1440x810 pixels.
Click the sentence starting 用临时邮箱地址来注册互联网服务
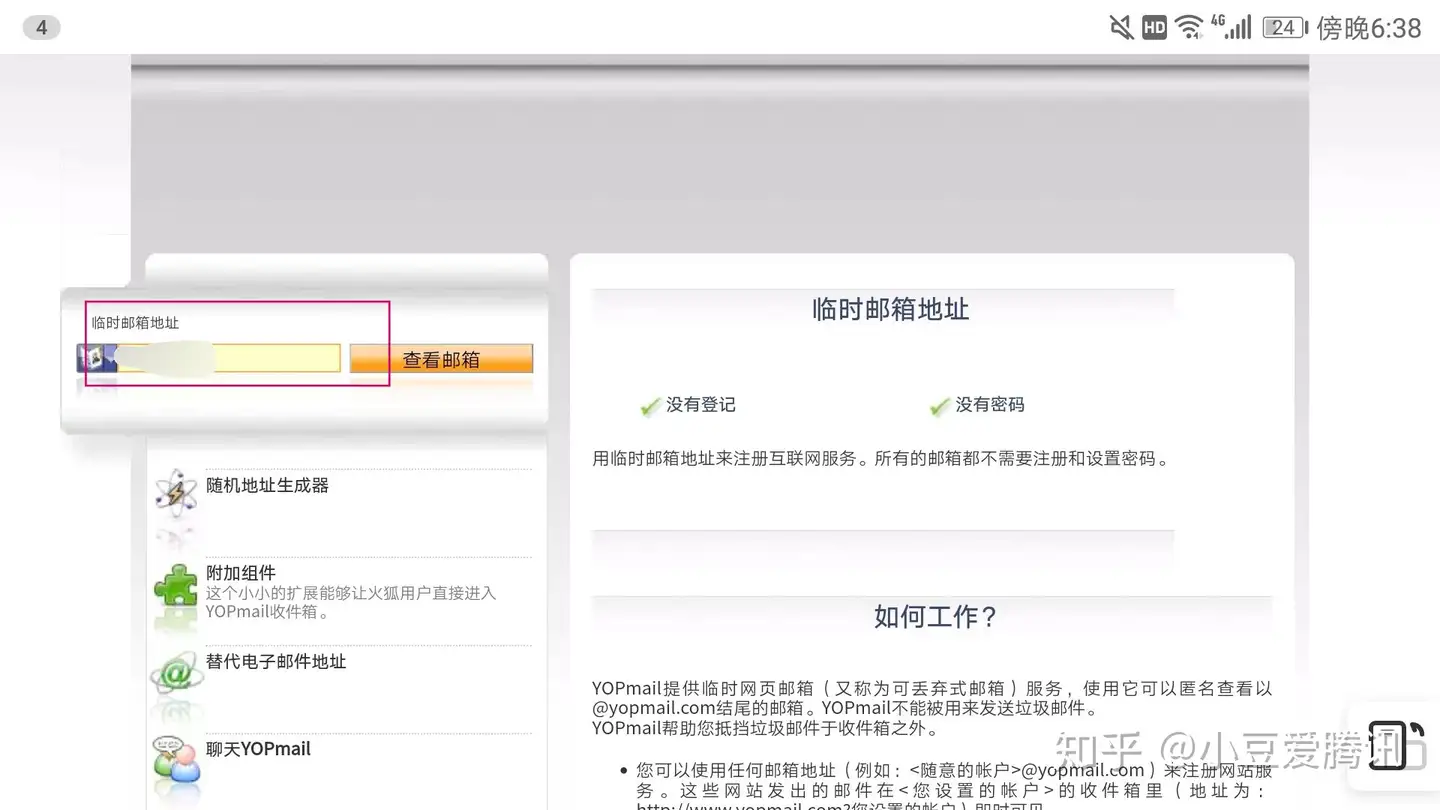881,459
